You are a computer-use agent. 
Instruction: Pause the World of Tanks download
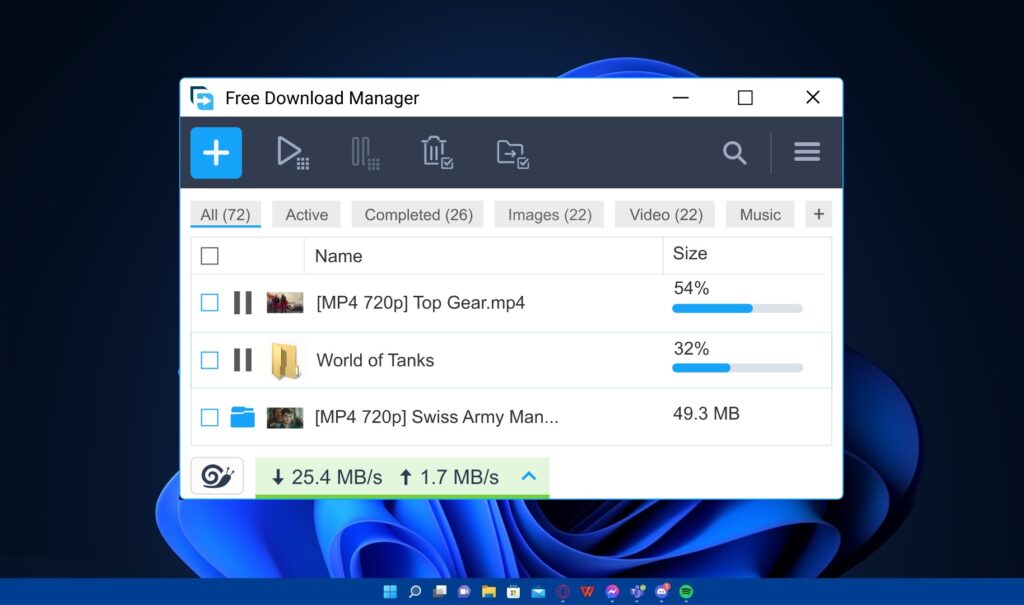243,360
